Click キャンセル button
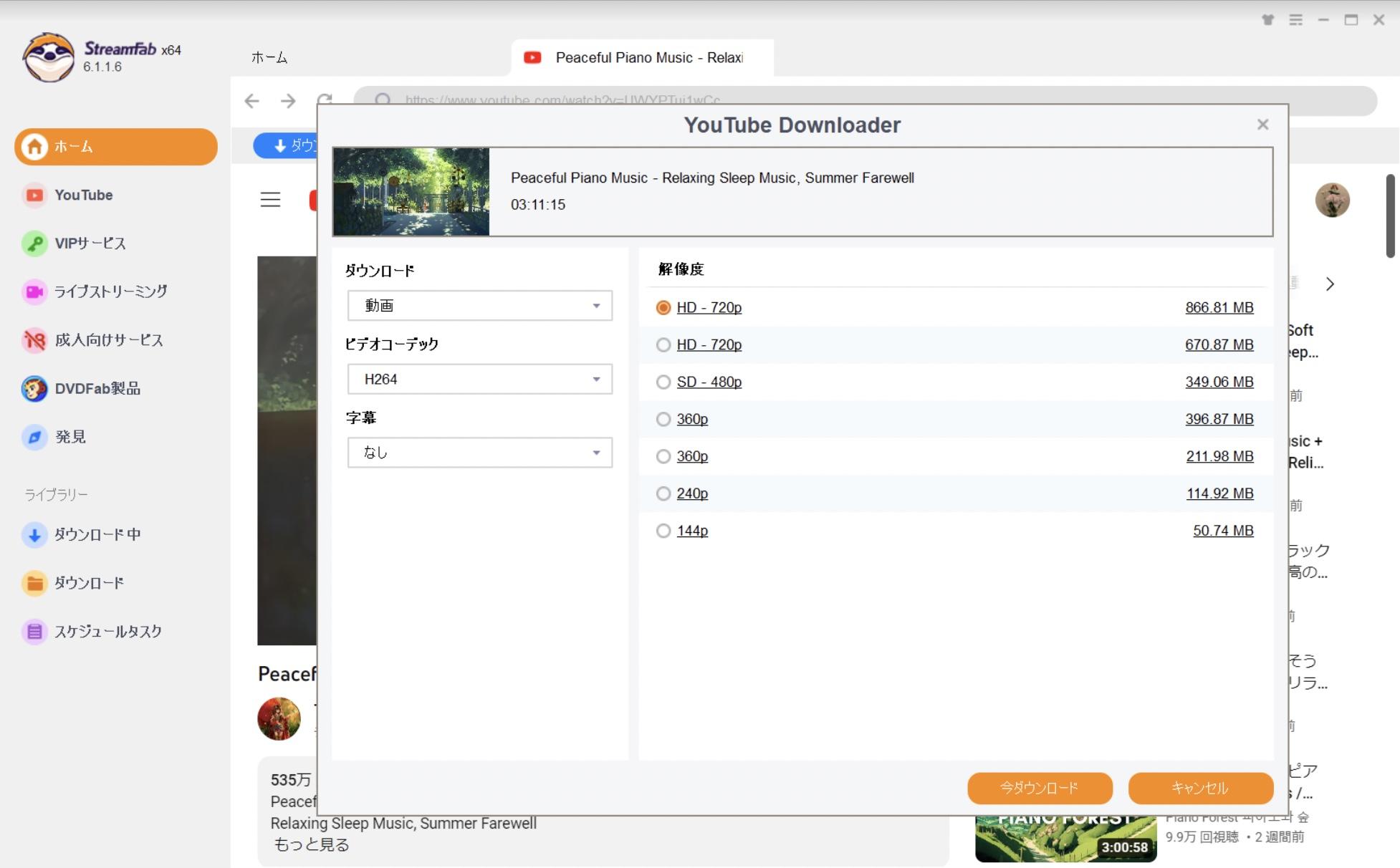 pos(1200,788)
